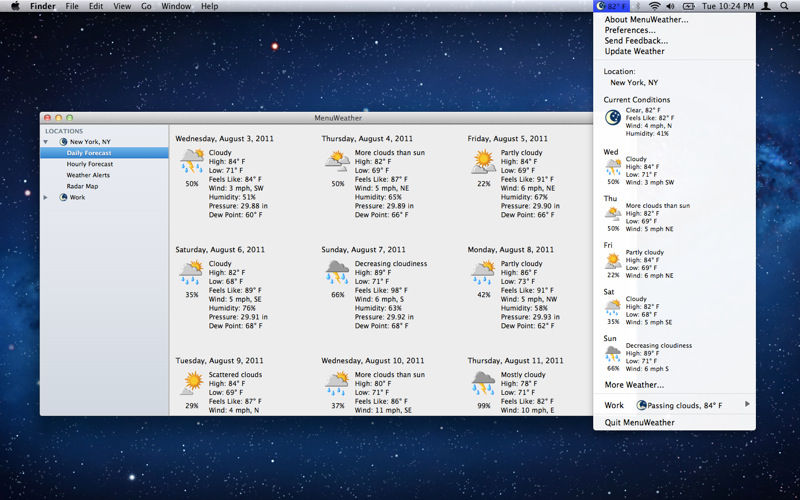This screenshot has width=800, height=500.
Task: Open the File menu
Action: click(72, 6)
